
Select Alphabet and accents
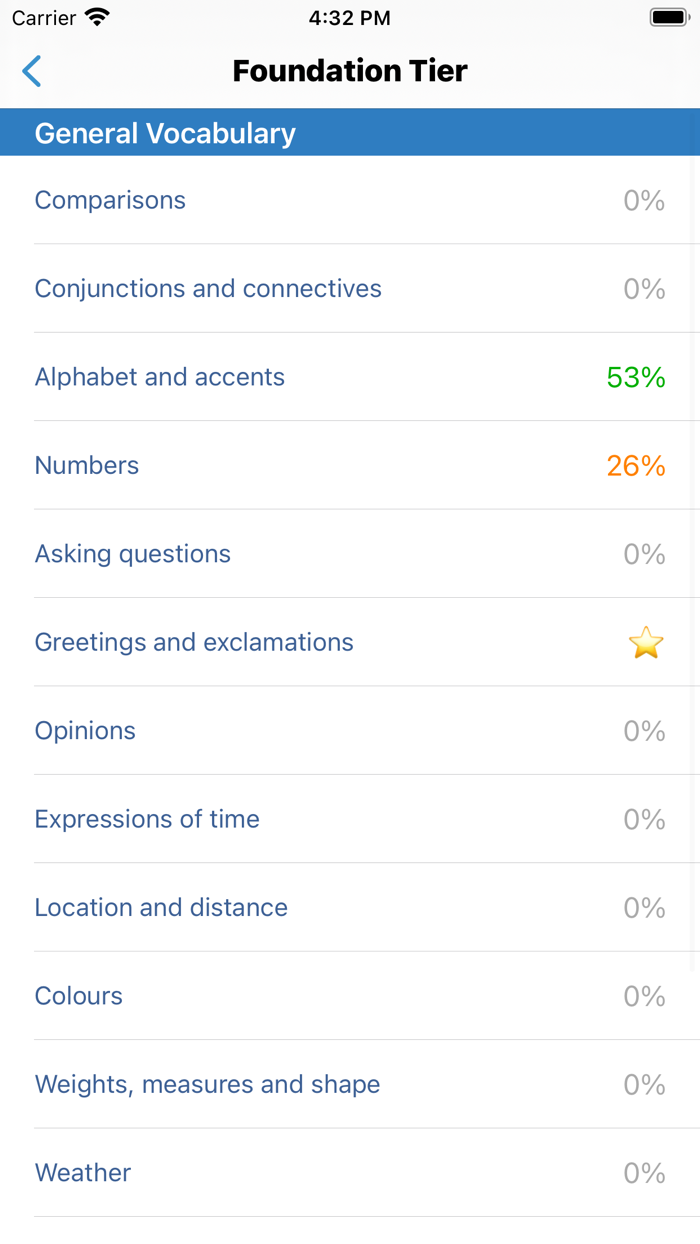159,377
